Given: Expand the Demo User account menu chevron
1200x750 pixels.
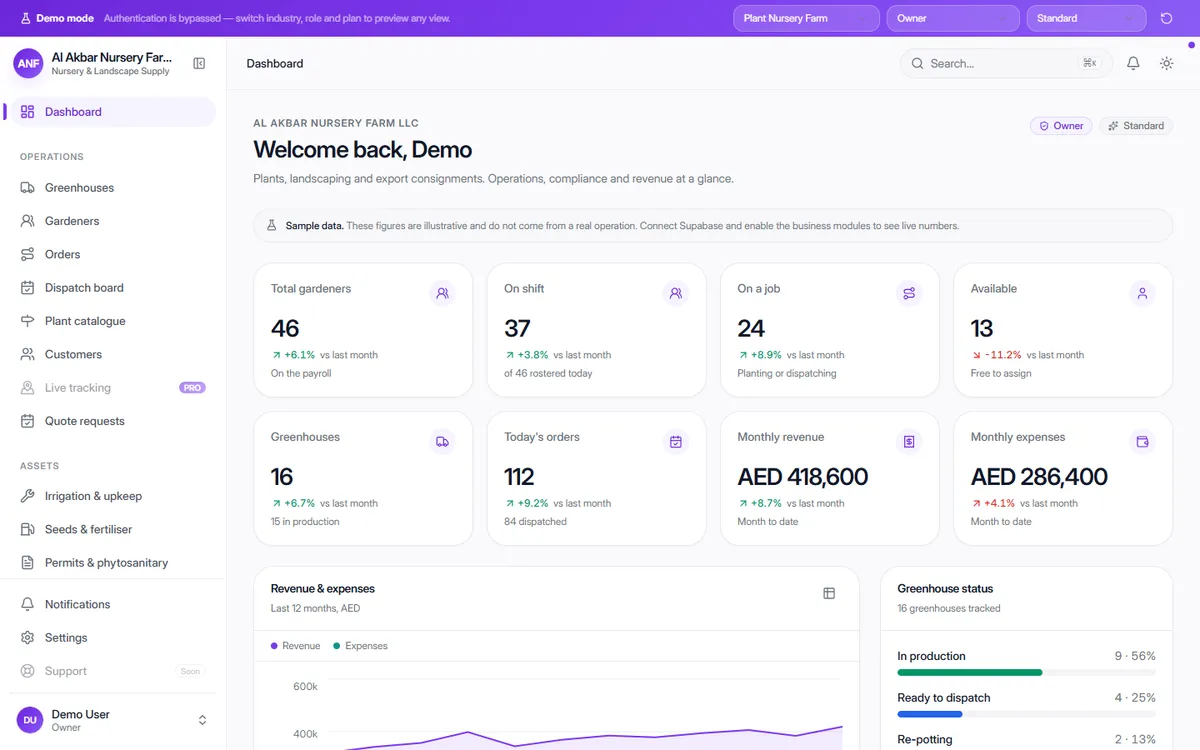Looking at the screenshot, I should point(202,720).
